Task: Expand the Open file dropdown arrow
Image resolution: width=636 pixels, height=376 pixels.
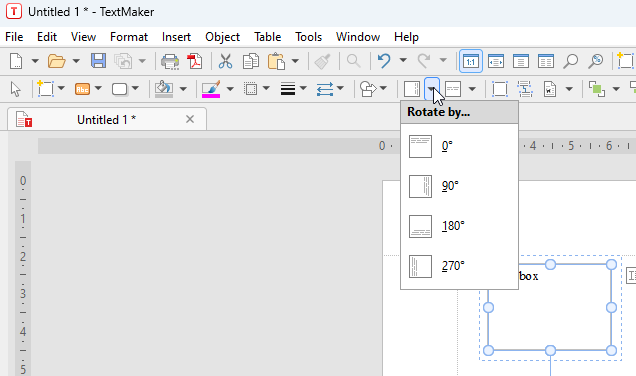Action: (76, 61)
